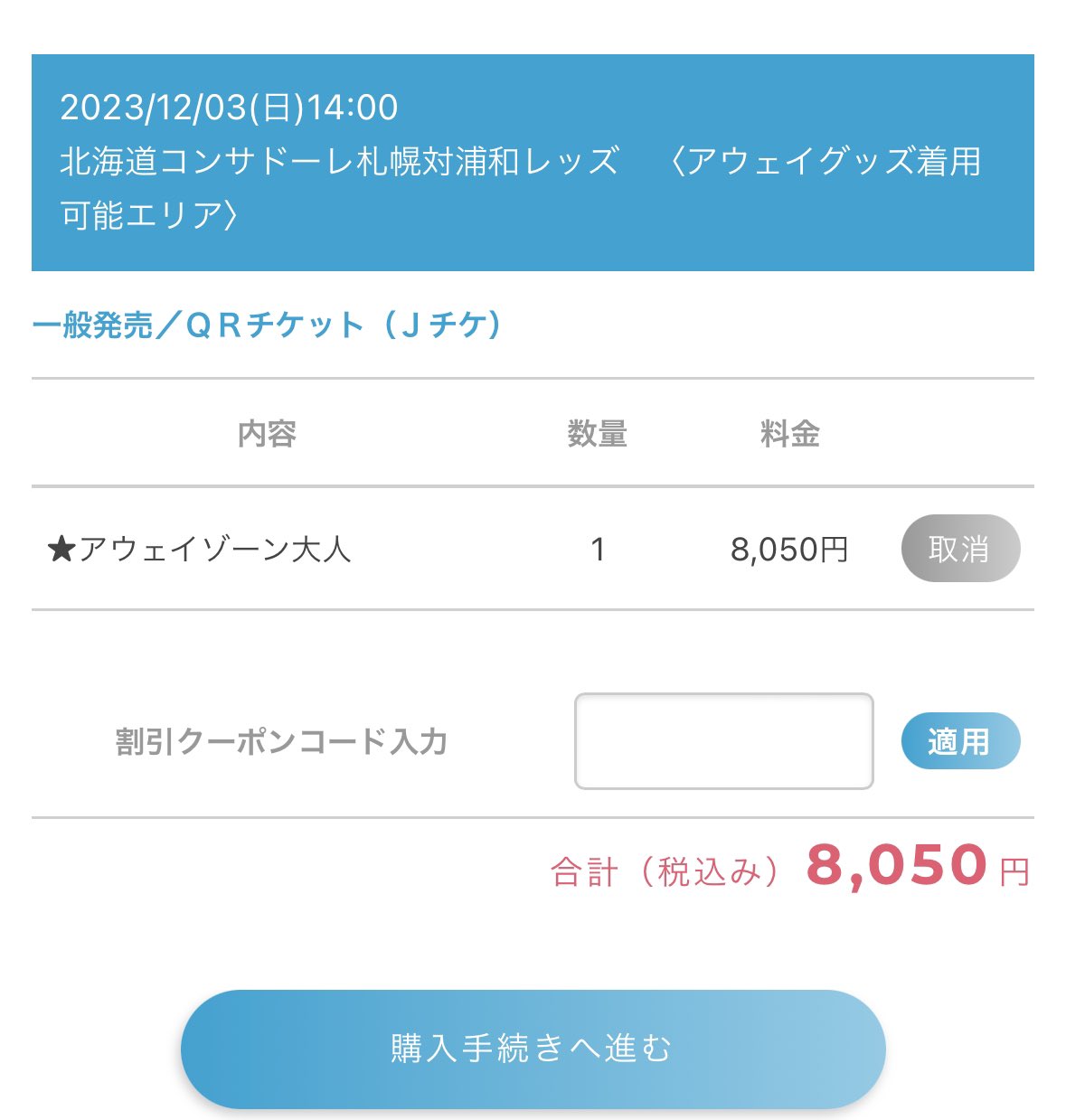1066x1120 pixels.
Task: Click the star icon beside アウェイゾーン大人
Action: 61,550
